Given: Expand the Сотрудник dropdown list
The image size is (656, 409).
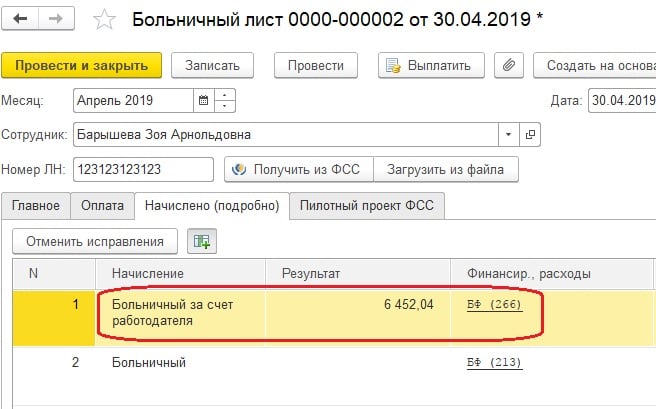Looking at the screenshot, I should [509, 134].
